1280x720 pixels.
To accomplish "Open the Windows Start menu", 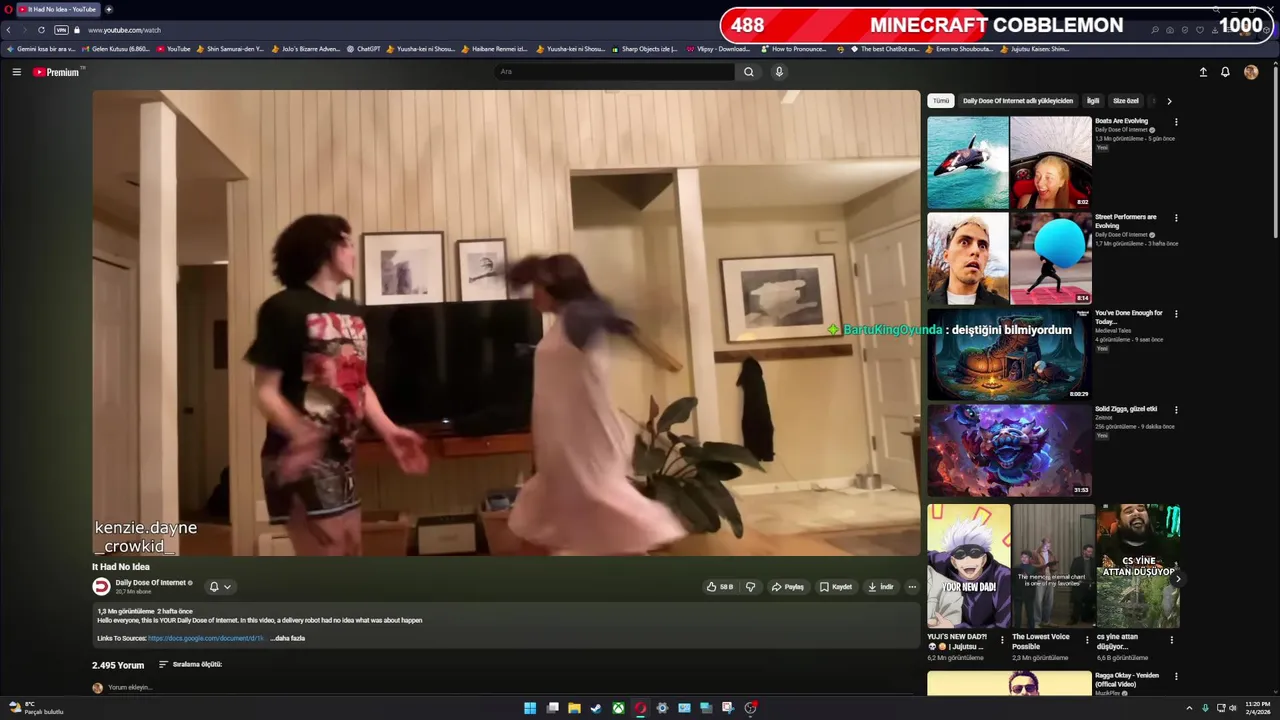I will point(530,708).
